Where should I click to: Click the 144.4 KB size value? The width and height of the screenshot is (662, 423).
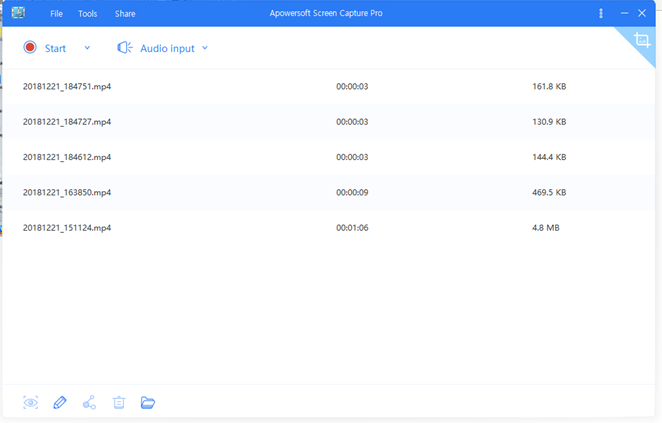click(549, 157)
